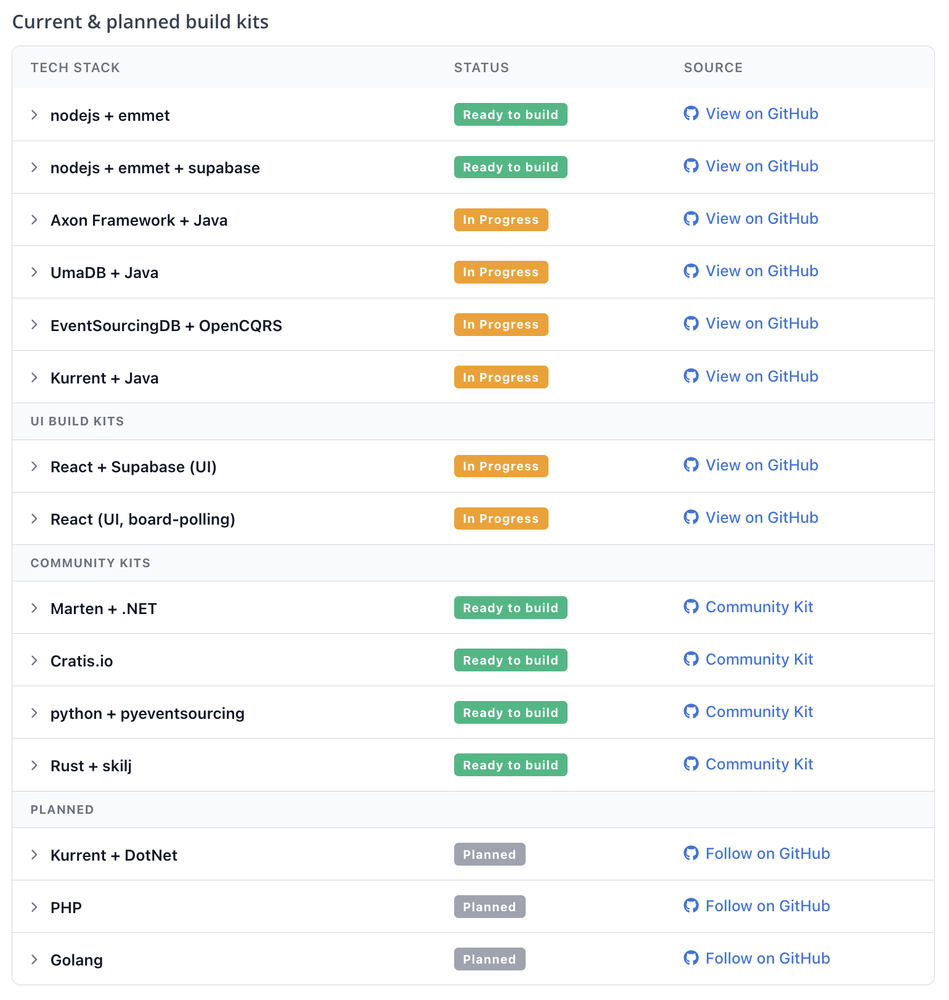Open View on GitHub for nodejs + emmet
This screenshot has height=1000, width=949.
(x=761, y=114)
